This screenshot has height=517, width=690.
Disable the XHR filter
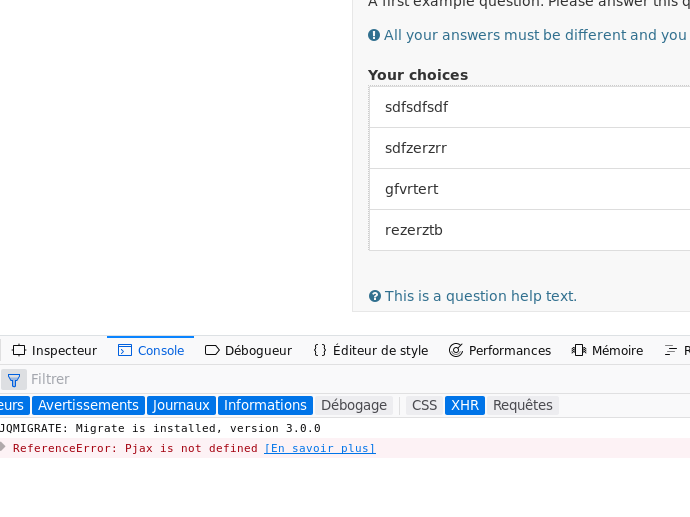click(x=465, y=405)
